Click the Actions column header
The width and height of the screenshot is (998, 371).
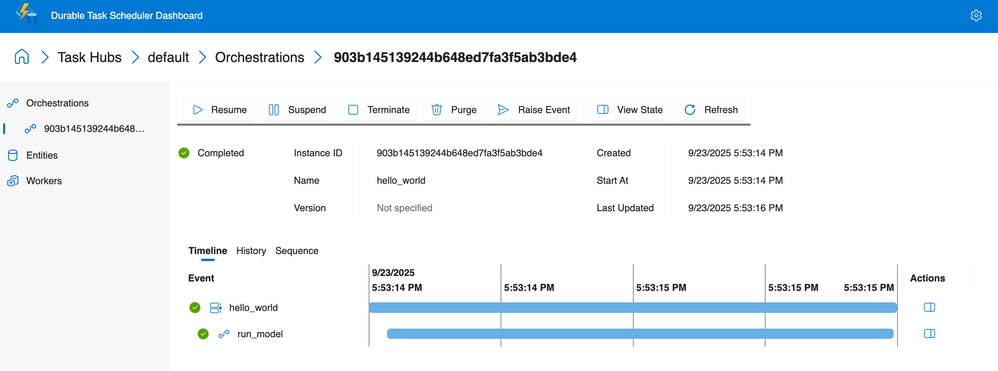[927, 278]
